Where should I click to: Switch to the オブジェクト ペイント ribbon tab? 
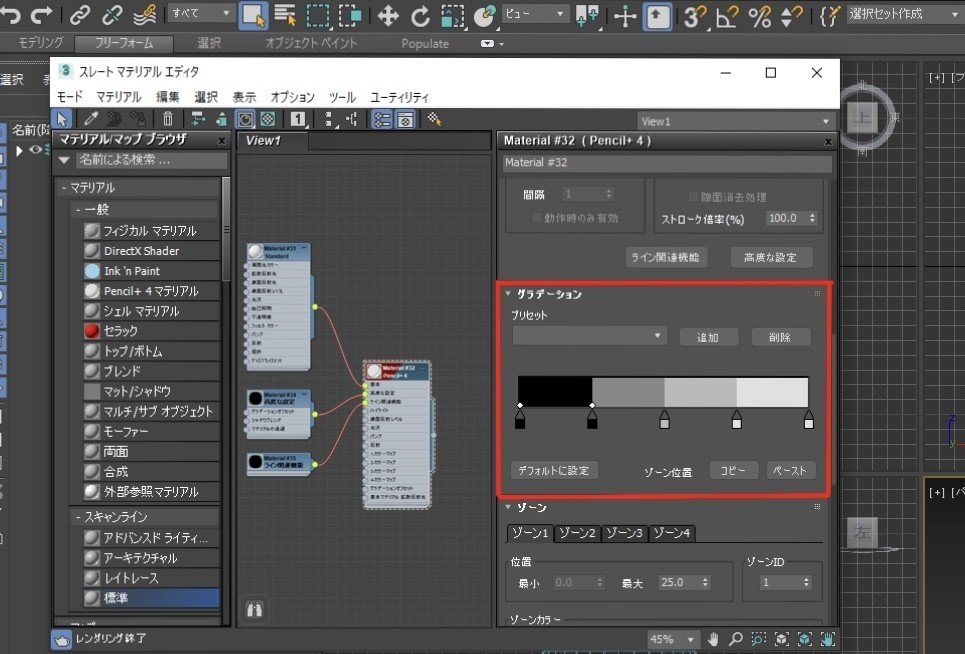[x=311, y=43]
